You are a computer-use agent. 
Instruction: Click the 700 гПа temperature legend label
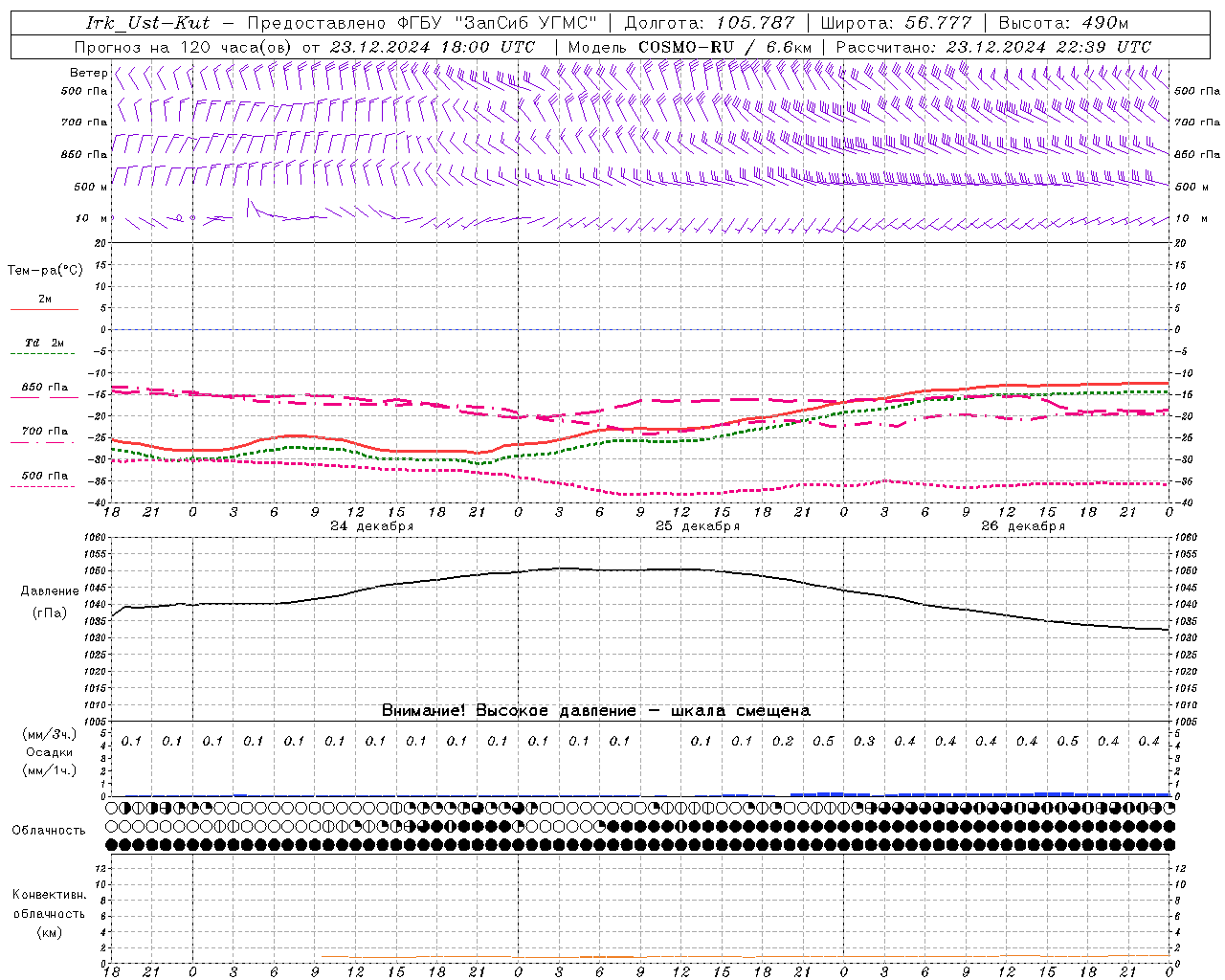pos(45,432)
